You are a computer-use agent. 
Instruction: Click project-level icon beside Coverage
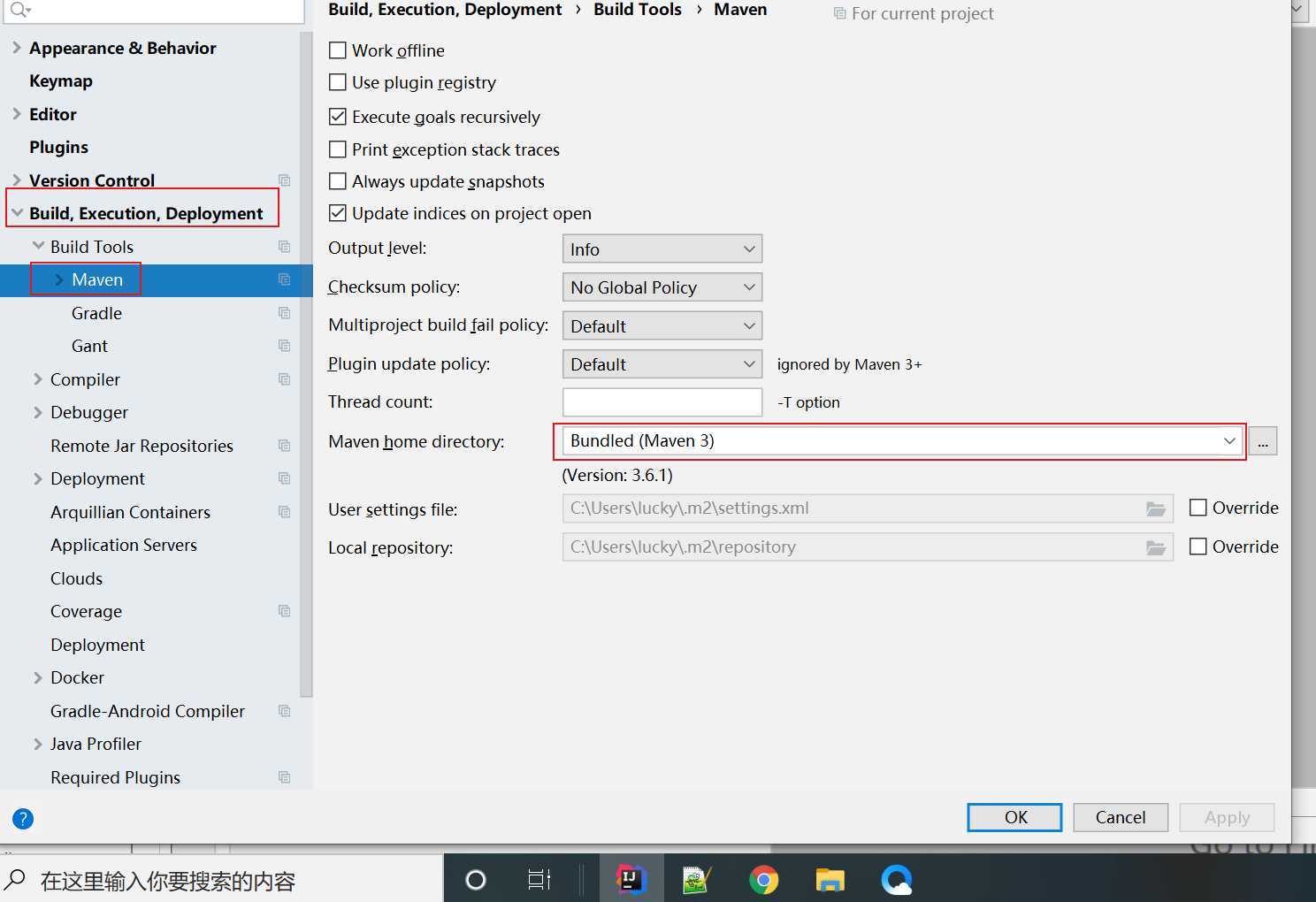(x=284, y=611)
